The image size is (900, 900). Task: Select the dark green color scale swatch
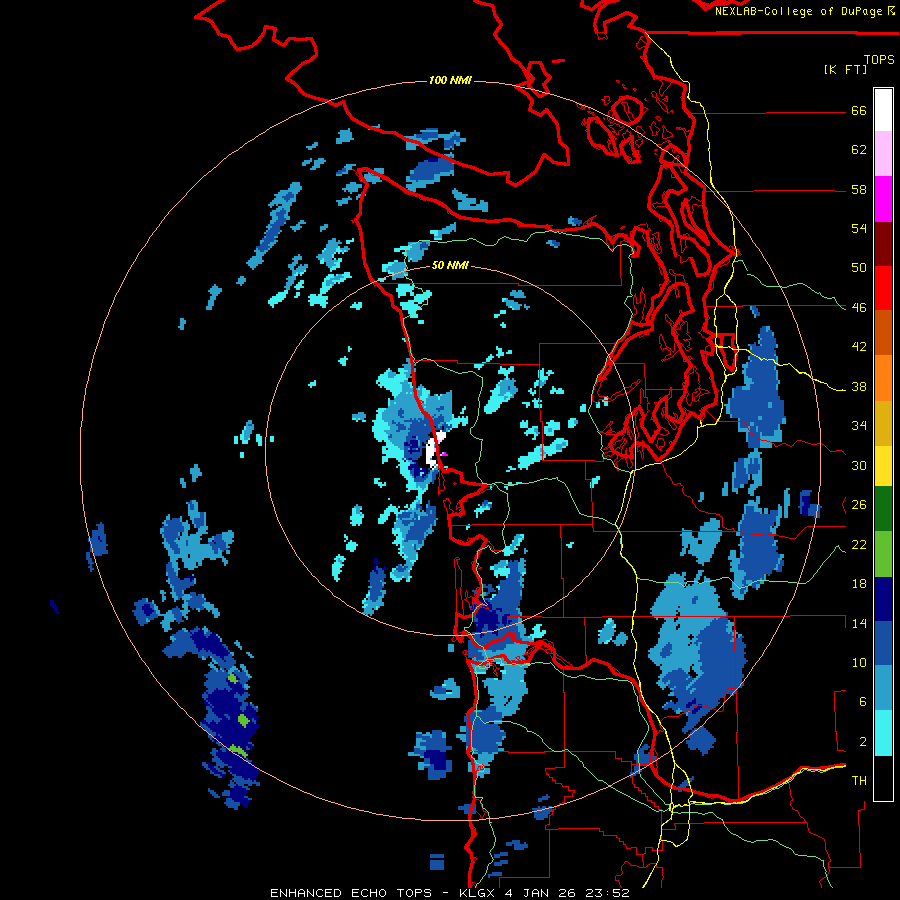pos(883,509)
